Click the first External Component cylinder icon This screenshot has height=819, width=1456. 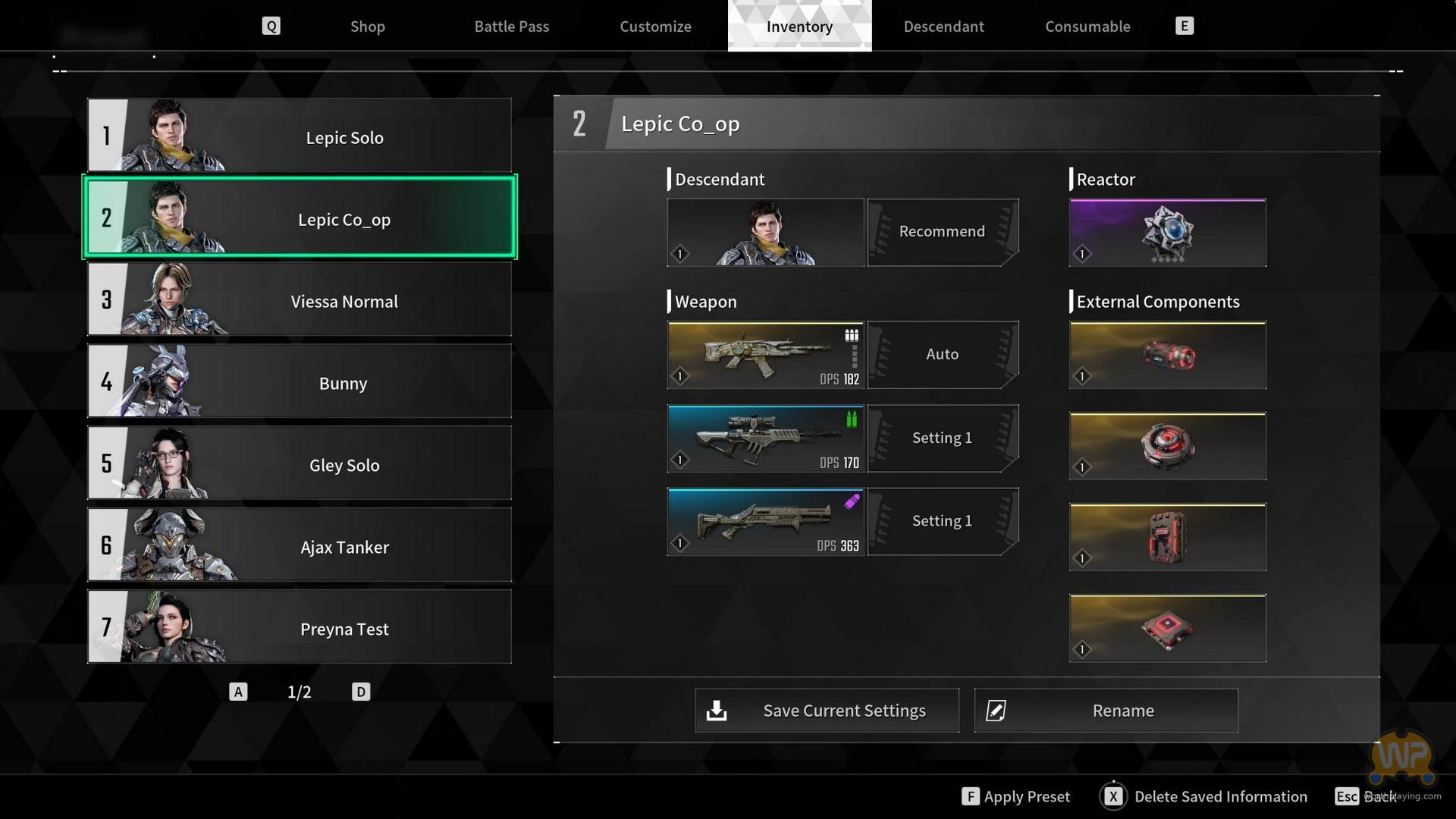(x=1167, y=355)
